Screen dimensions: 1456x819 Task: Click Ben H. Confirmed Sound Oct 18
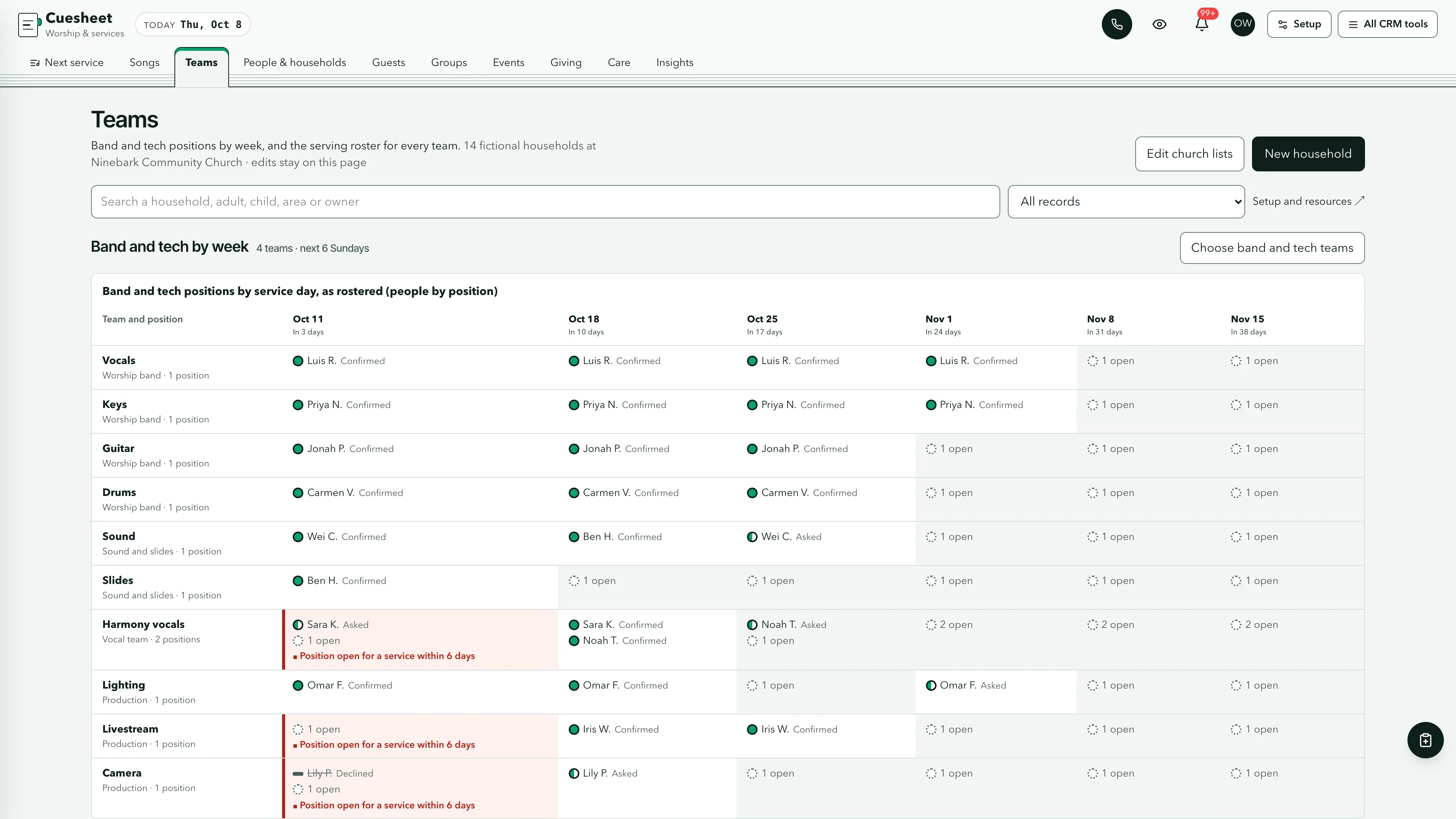[615, 537]
